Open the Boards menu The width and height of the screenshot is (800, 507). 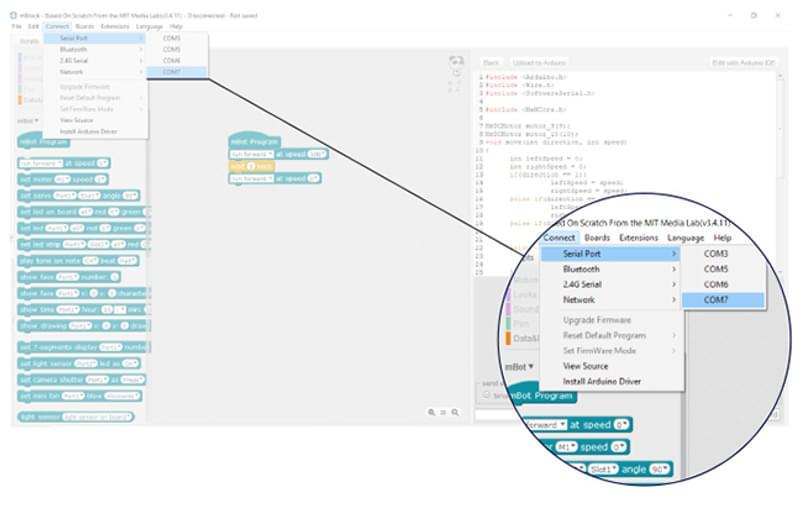tap(85, 27)
